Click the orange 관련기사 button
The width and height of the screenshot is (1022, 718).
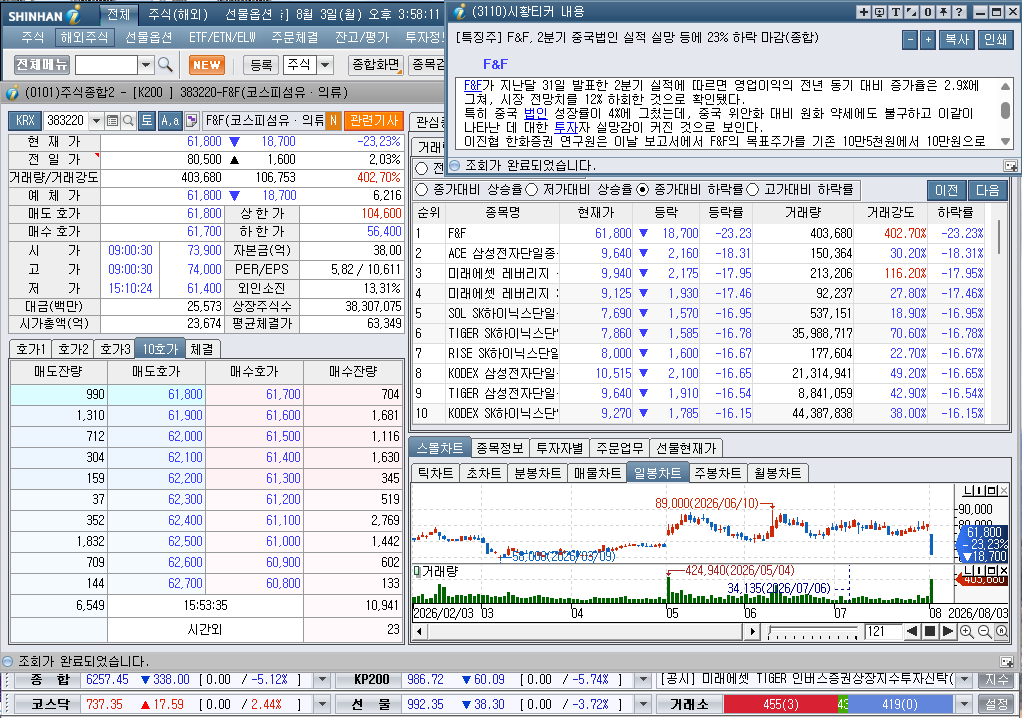[374, 121]
